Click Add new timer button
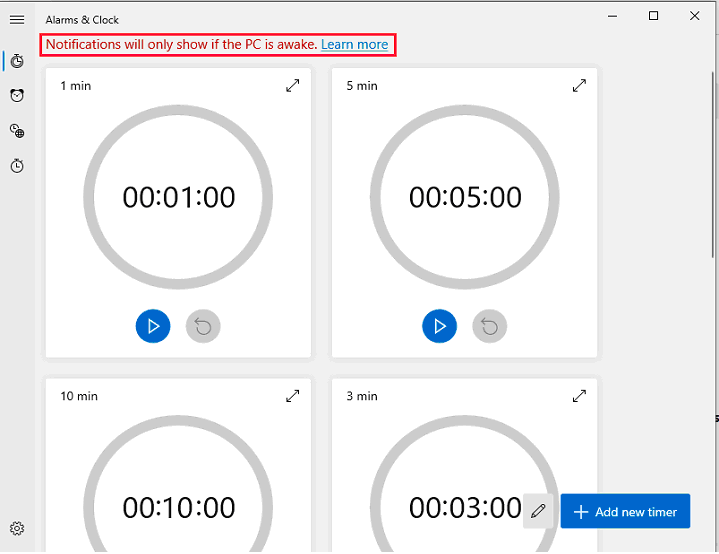This screenshot has width=719, height=554. click(x=625, y=511)
